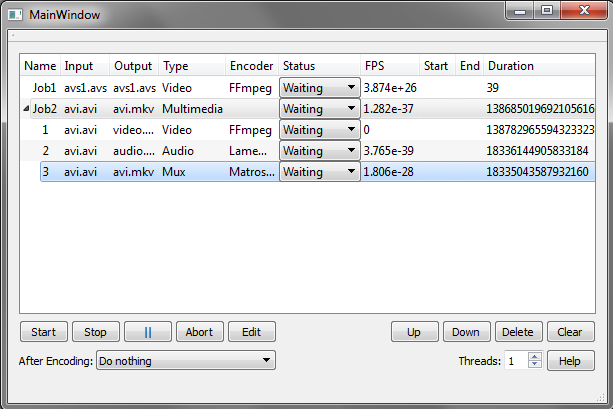
Task: Abort the current job
Action: coord(200,332)
